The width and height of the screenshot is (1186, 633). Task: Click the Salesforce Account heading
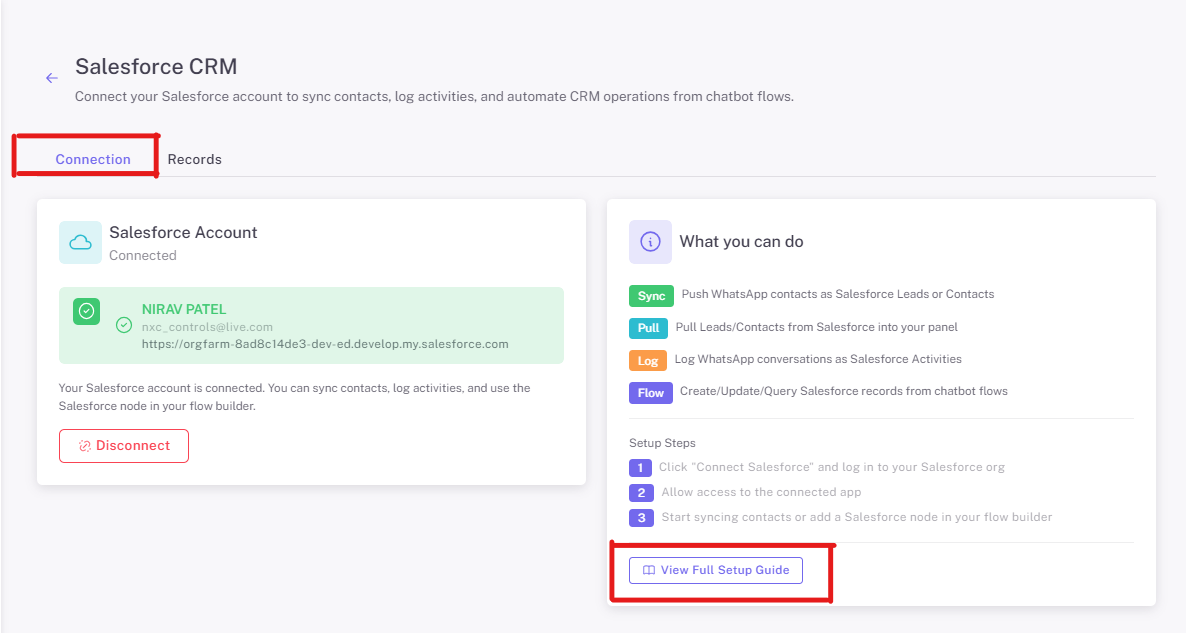click(x=183, y=233)
